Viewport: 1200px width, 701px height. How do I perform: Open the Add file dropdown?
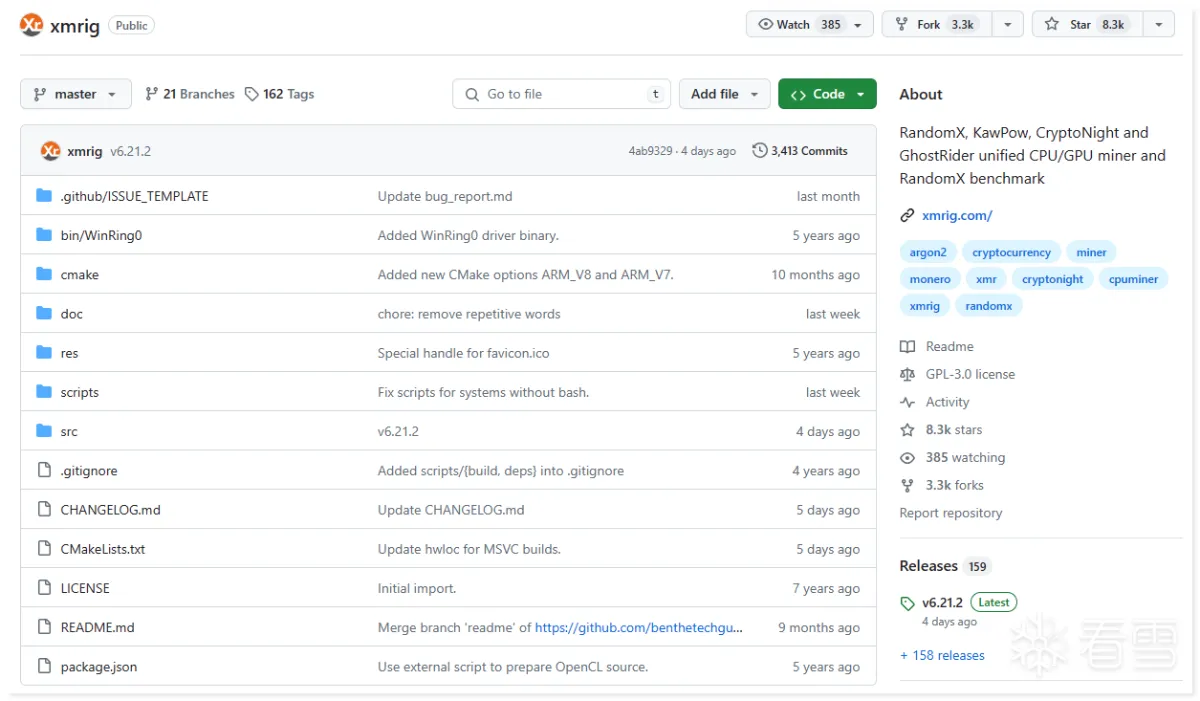[x=724, y=94]
